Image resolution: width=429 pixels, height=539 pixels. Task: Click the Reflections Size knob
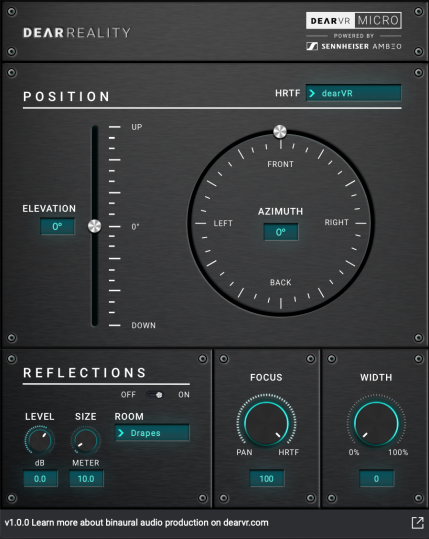coord(86,441)
